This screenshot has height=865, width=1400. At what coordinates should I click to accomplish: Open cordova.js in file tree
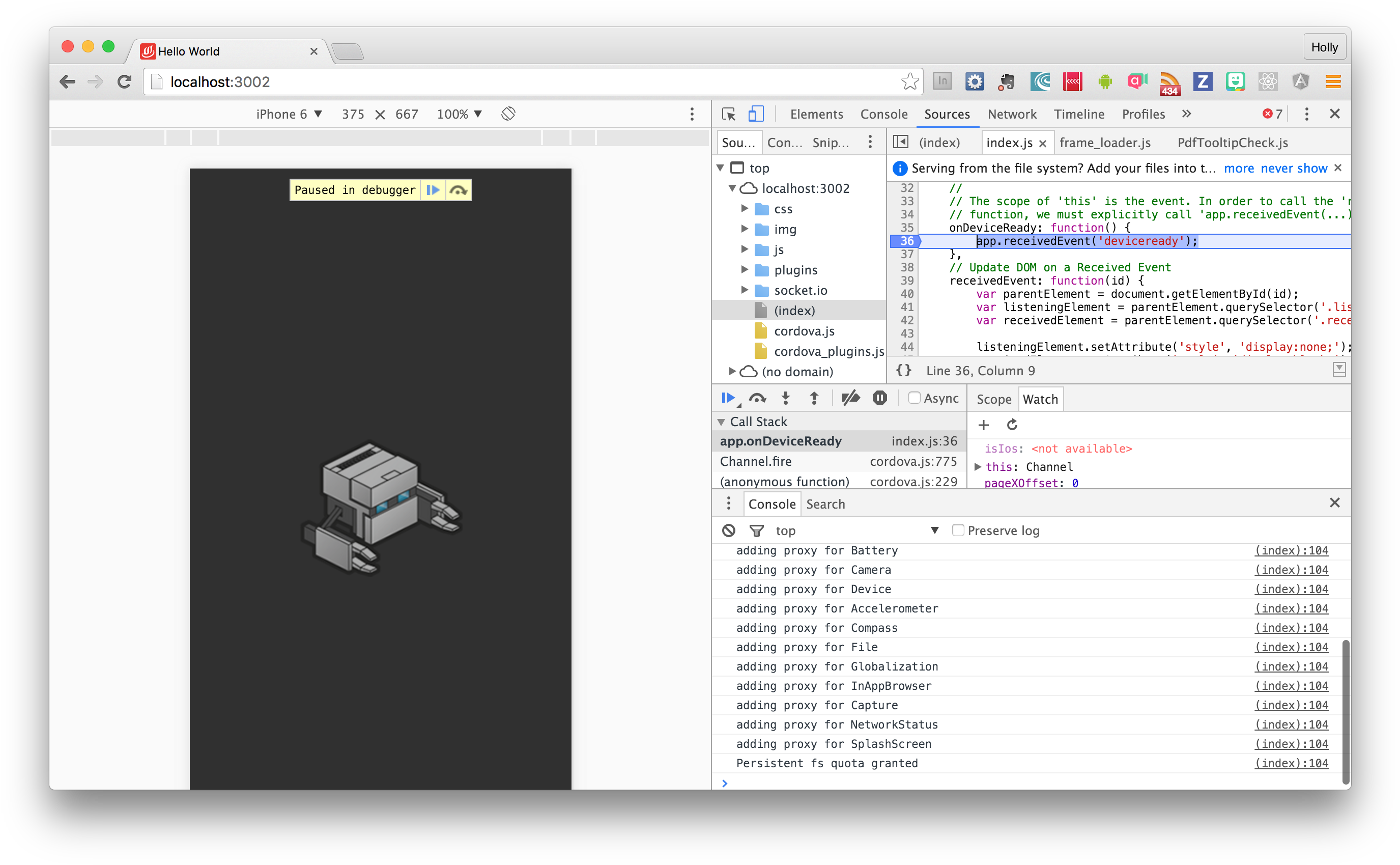pos(804,330)
